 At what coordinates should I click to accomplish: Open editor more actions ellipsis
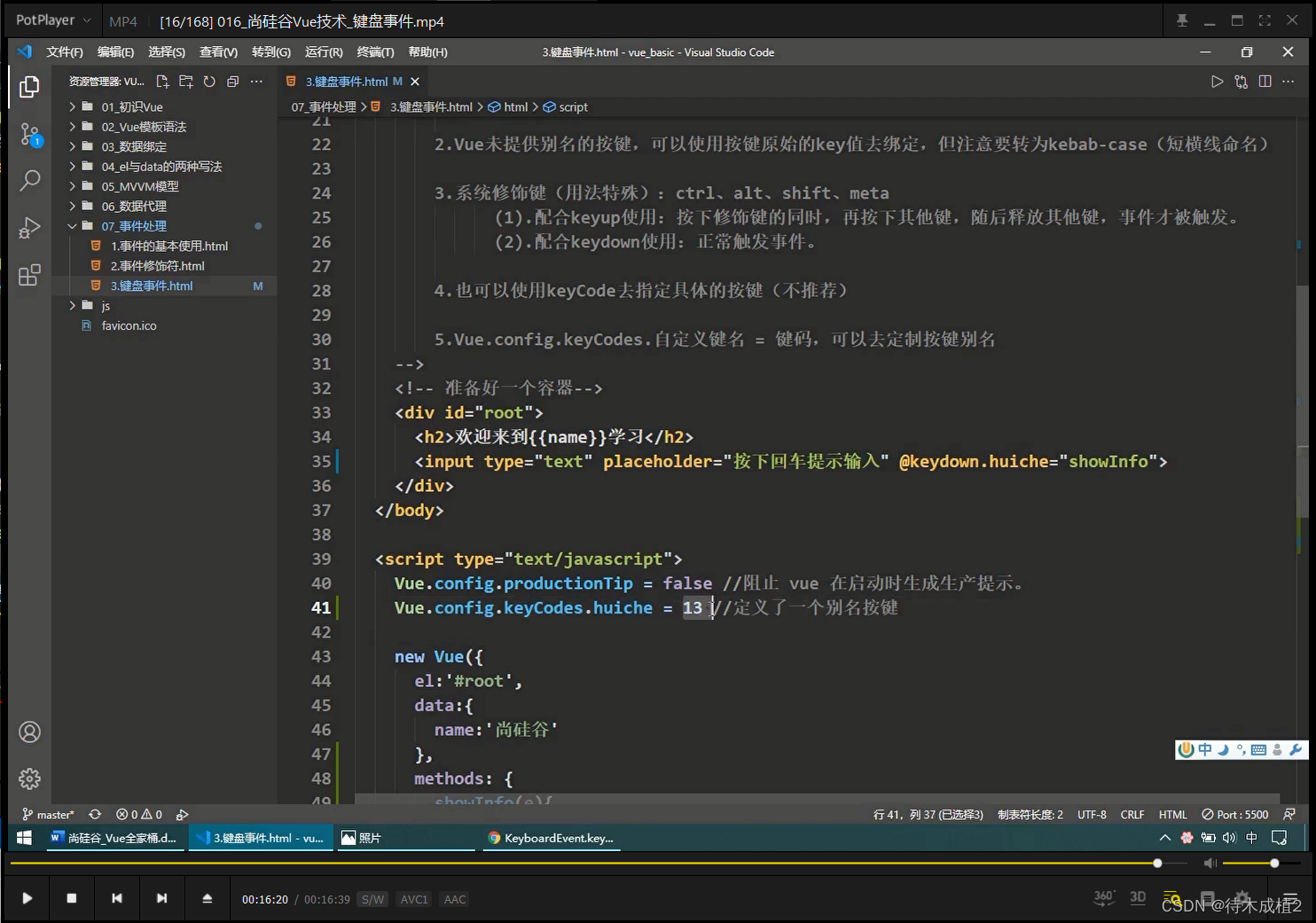[1288, 82]
